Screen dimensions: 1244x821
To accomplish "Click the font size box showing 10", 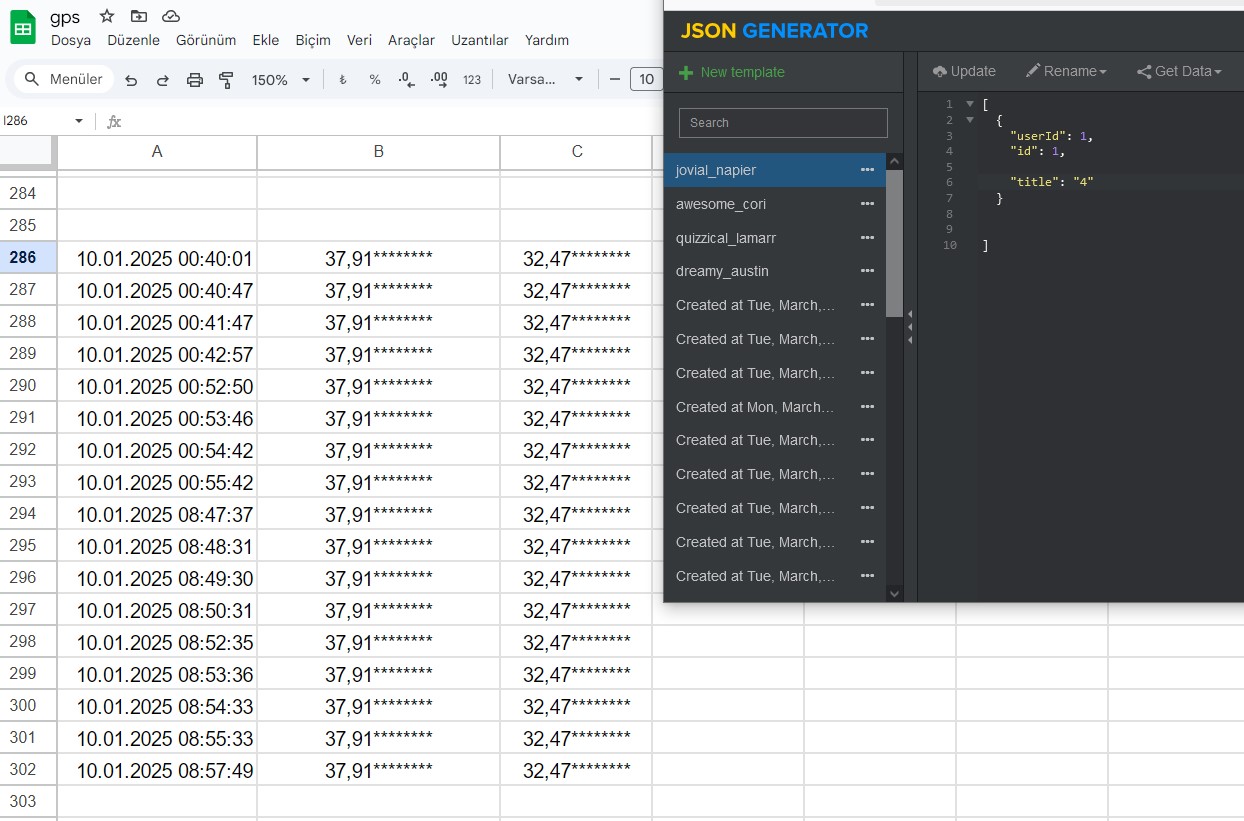I will tap(647, 80).
